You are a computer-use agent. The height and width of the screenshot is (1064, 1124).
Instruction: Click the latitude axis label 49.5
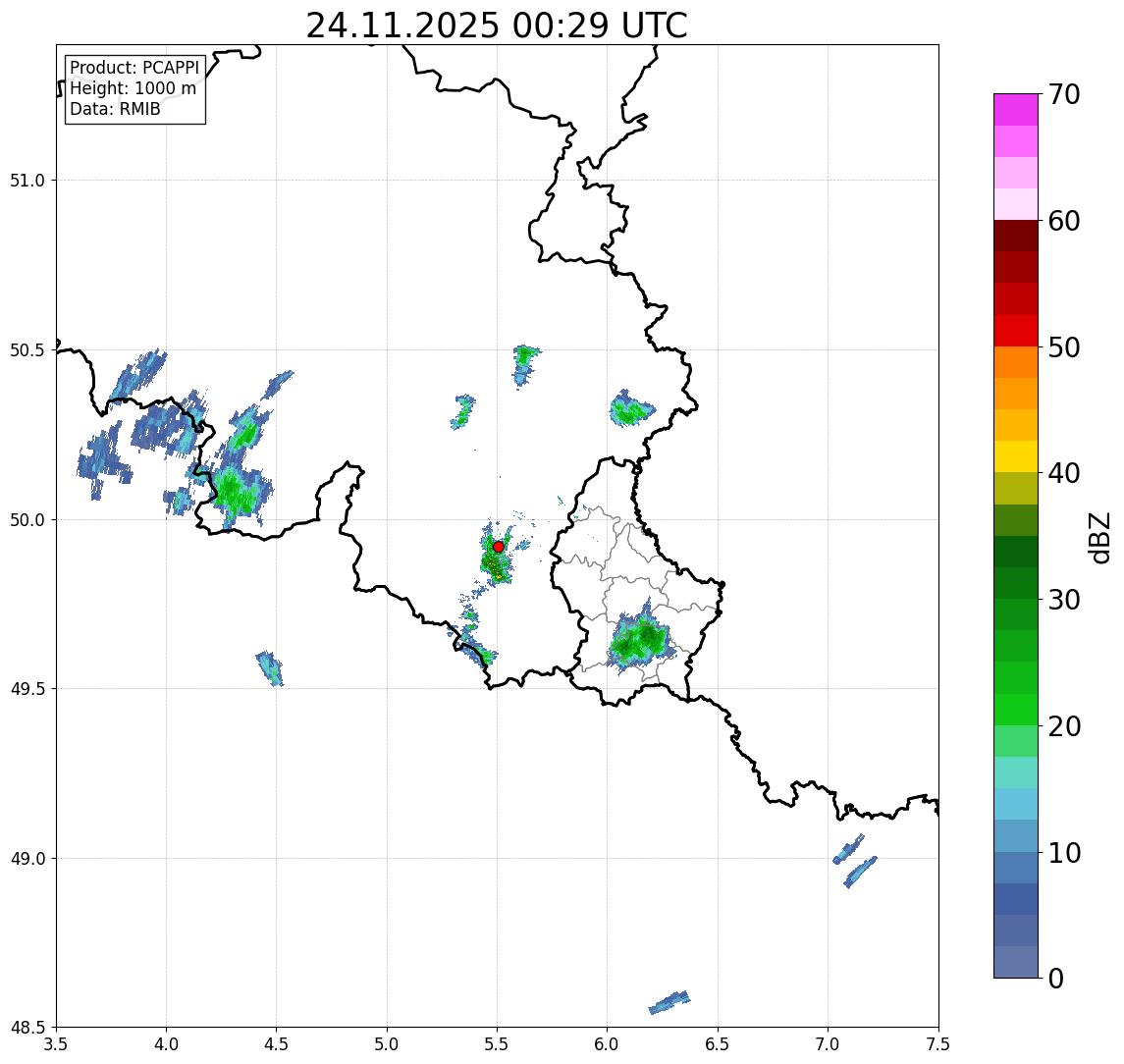[27, 689]
